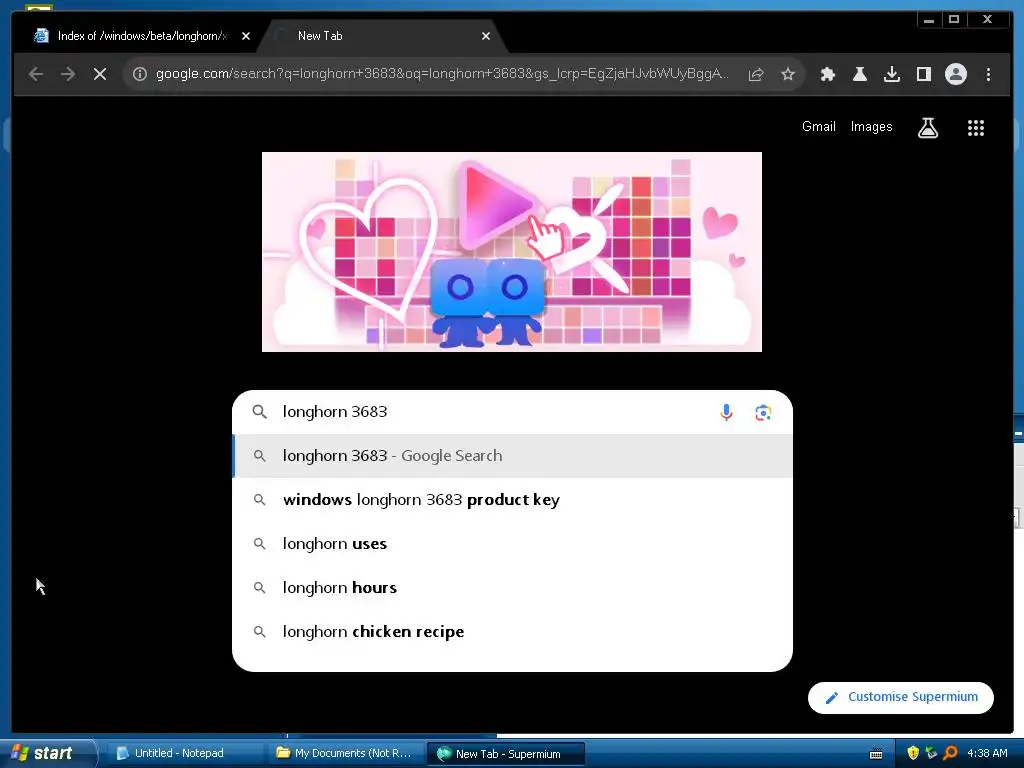Image resolution: width=1024 pixels, height=768 pixels.
Task: Click the magnifier in the search box
Action: point(259,412)
